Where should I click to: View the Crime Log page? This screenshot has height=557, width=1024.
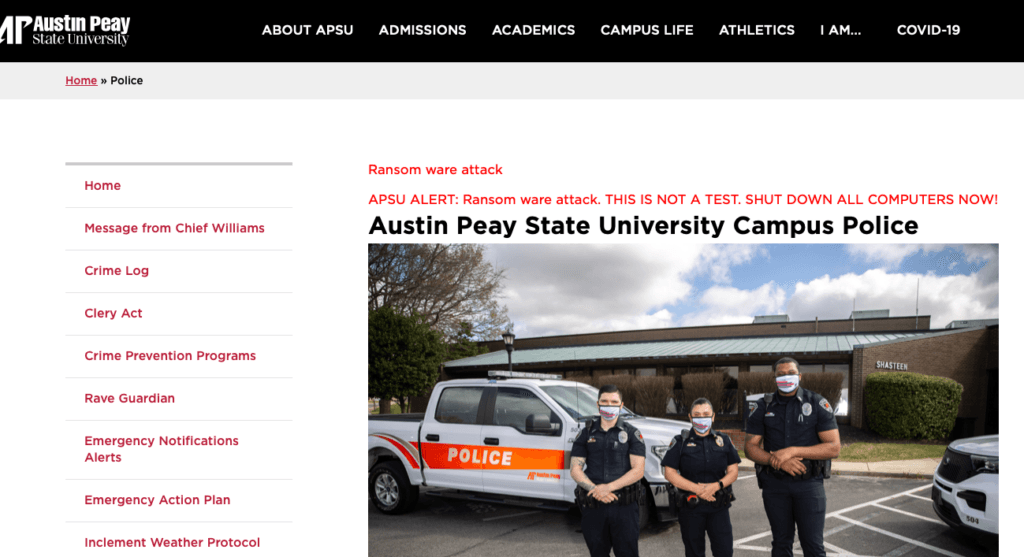116,270
